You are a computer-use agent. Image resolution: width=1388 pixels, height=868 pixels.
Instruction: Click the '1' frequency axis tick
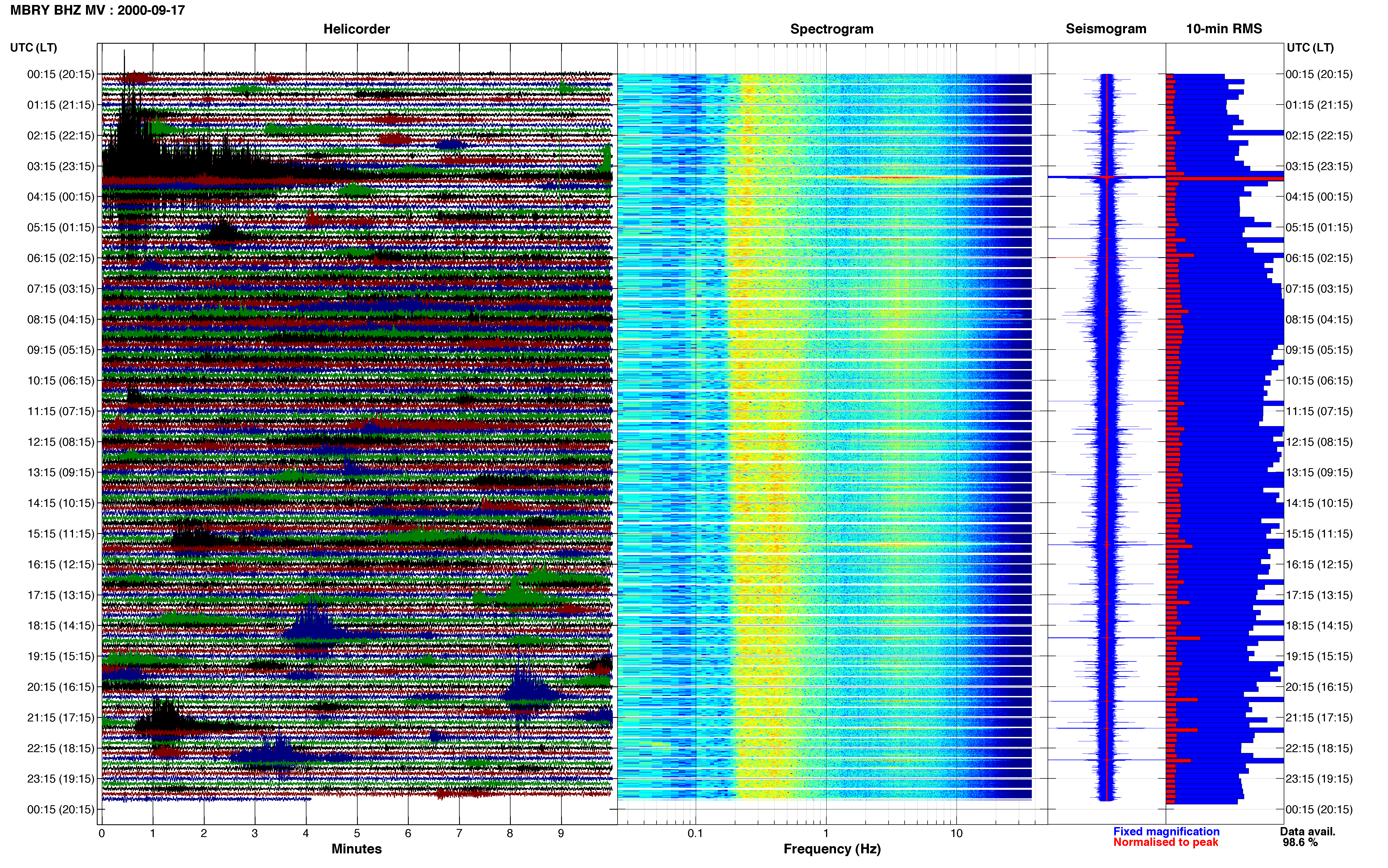826,833
